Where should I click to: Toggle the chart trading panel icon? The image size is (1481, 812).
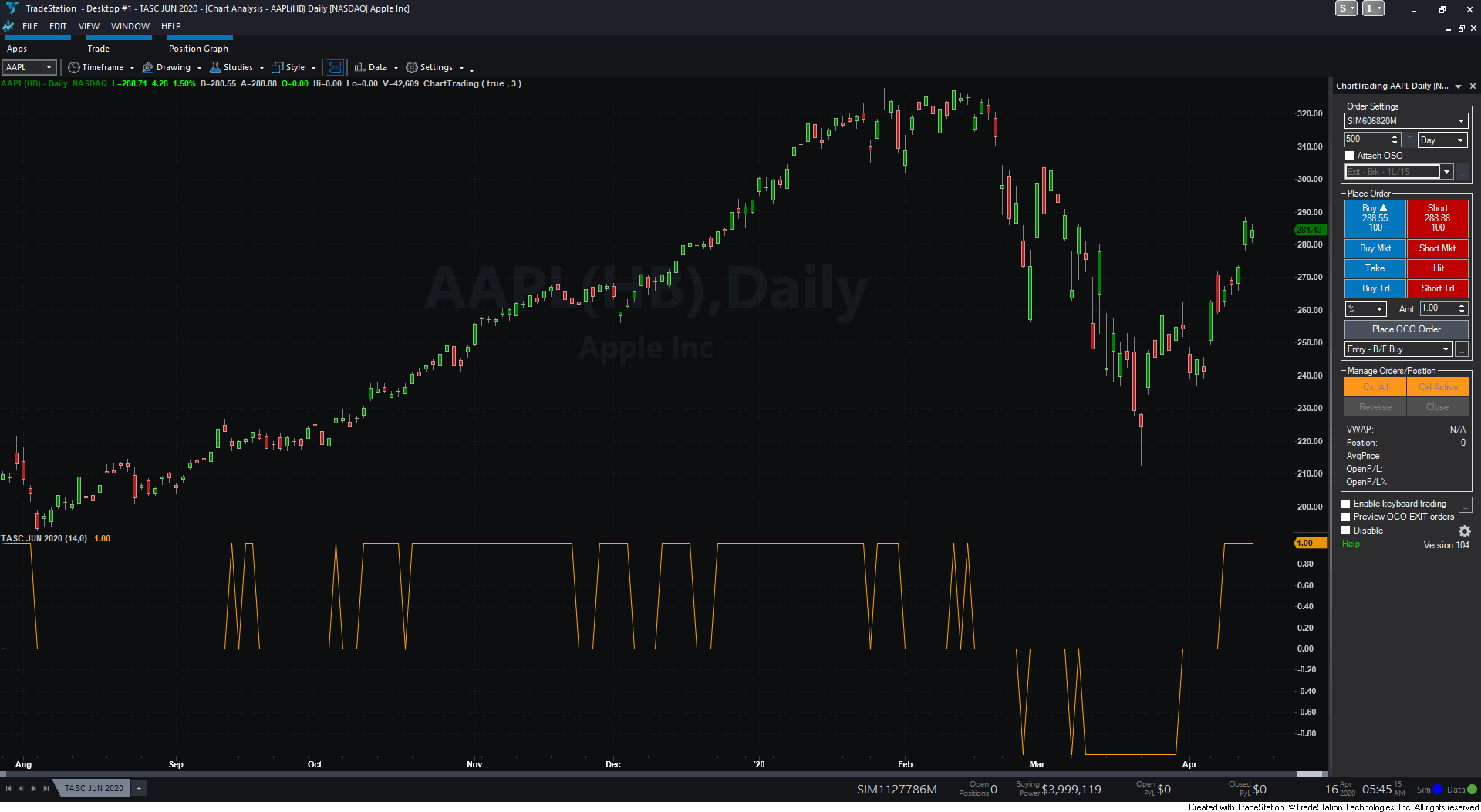(334, 68)
